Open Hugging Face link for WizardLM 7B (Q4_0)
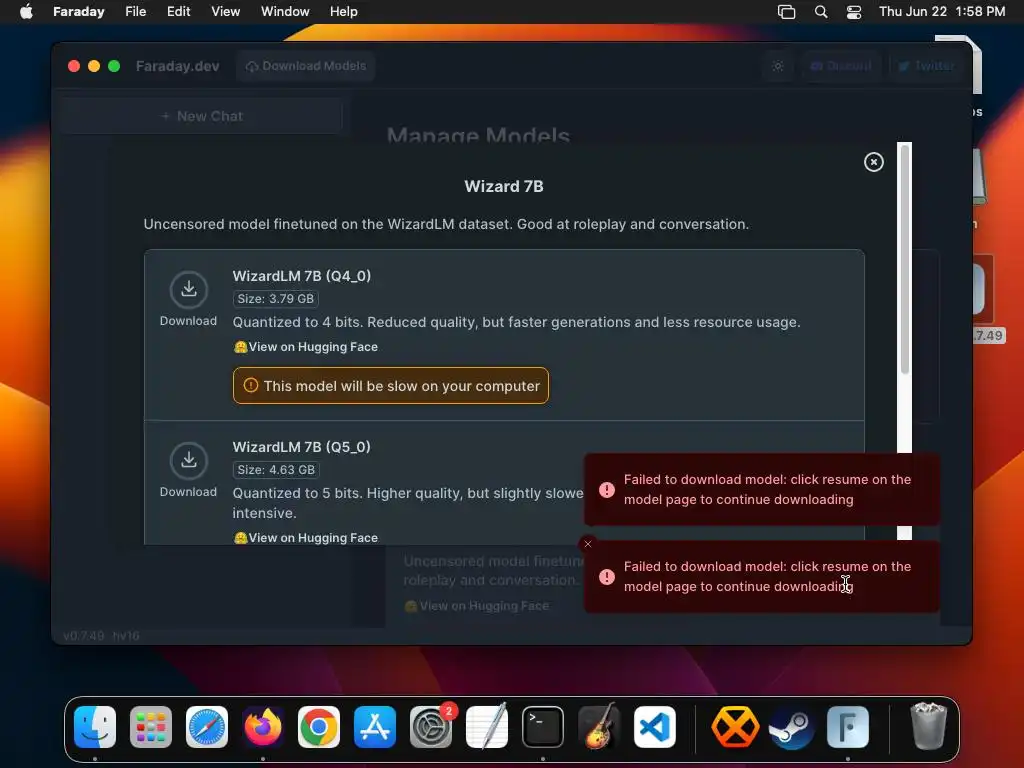1024x768 pixels. (306, 347)
